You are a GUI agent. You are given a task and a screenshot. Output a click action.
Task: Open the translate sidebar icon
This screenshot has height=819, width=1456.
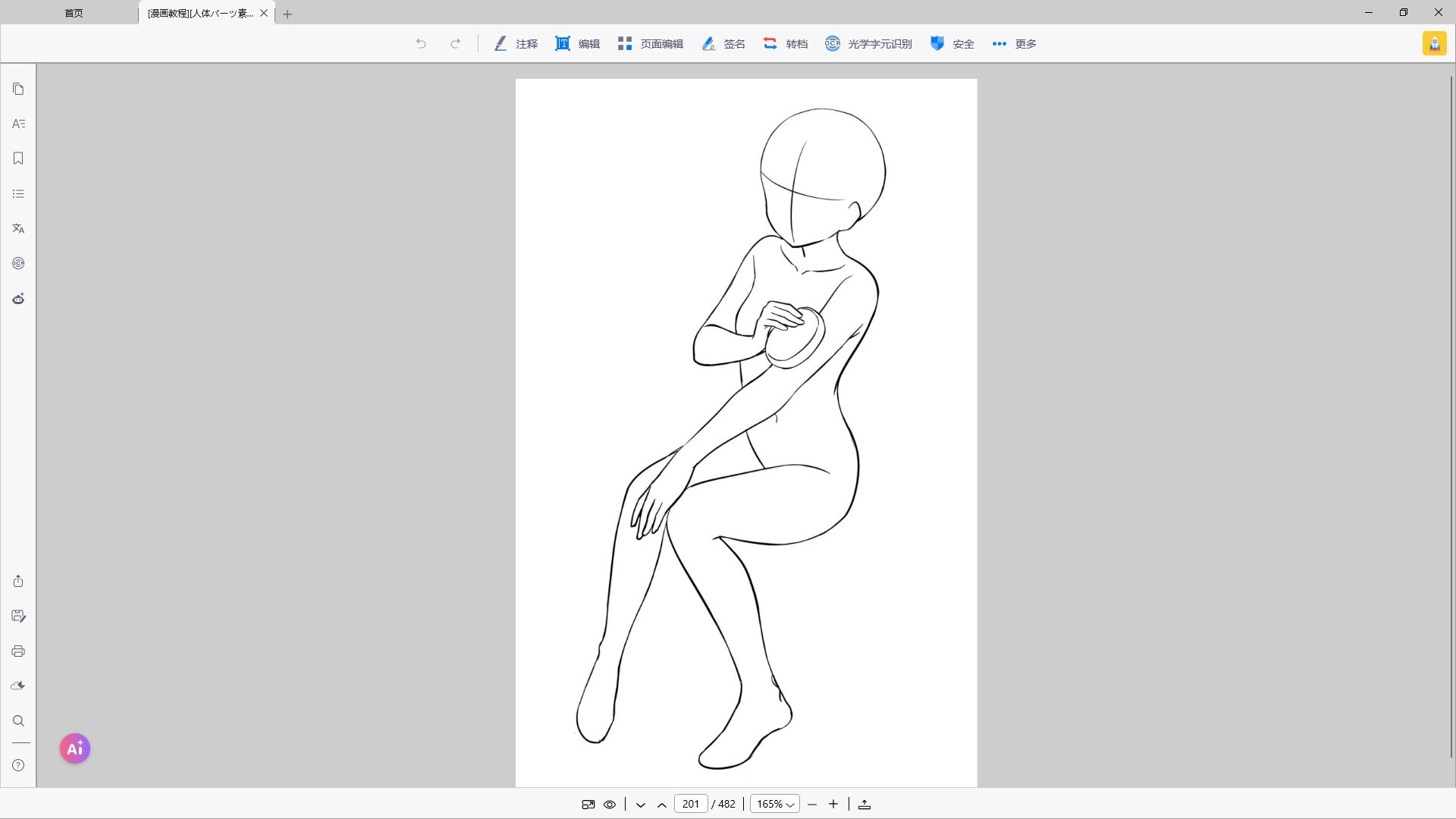[18, 228]
